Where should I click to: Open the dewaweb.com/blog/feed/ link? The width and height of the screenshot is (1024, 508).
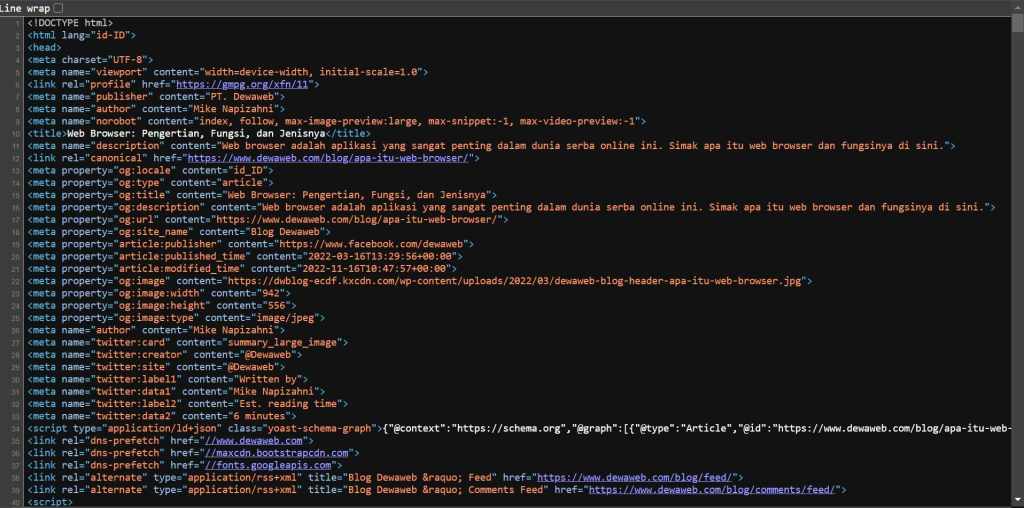point(637,477)
